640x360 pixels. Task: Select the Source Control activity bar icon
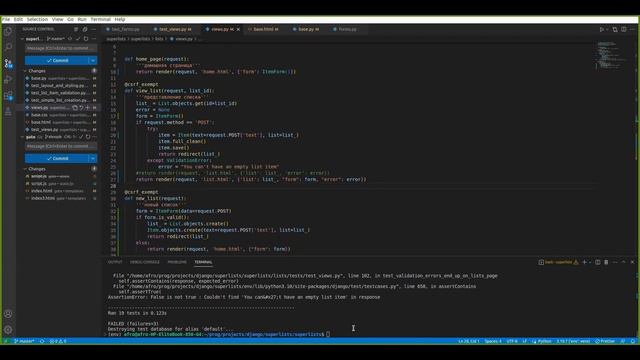(8, 63)
